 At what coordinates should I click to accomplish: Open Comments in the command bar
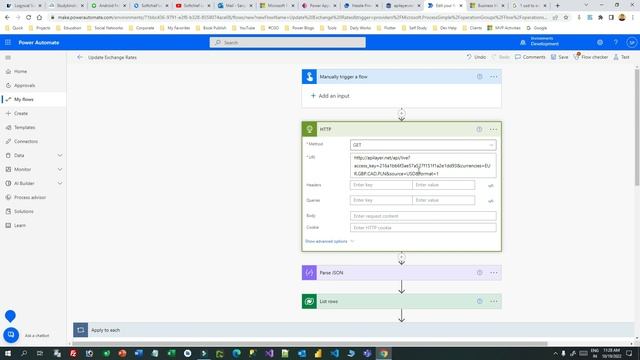(530, 57)
